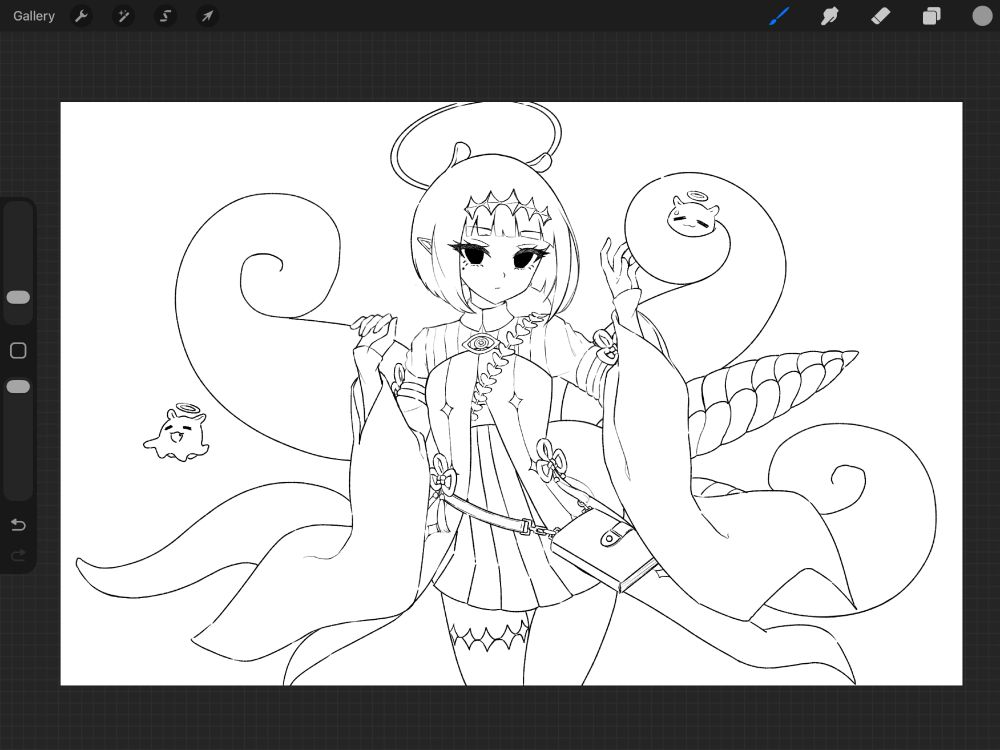Select the Paint brush tool
This screenshot has width=1000, height=750.
(x=779, y=16)
